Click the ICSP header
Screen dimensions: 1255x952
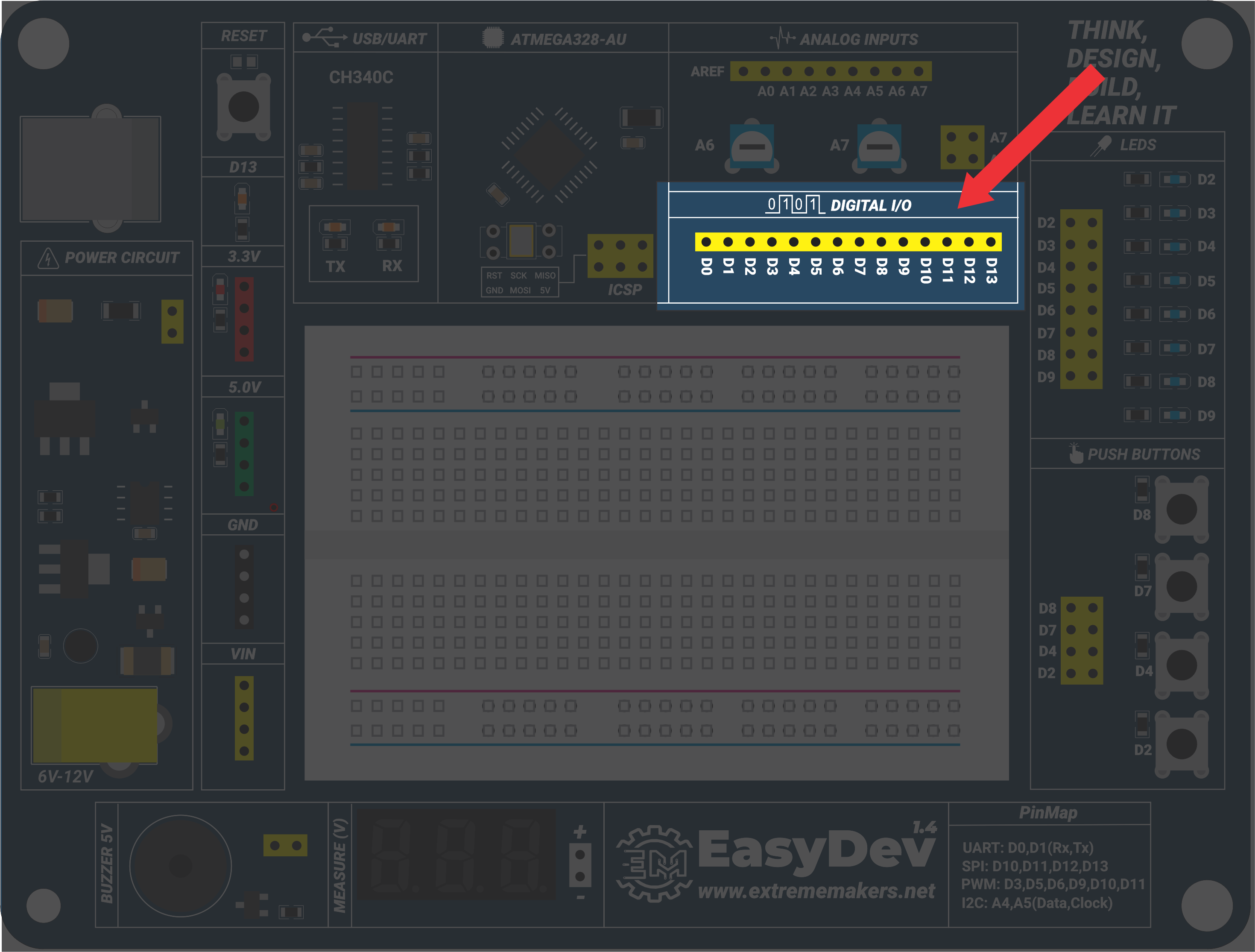pos(620,256)
